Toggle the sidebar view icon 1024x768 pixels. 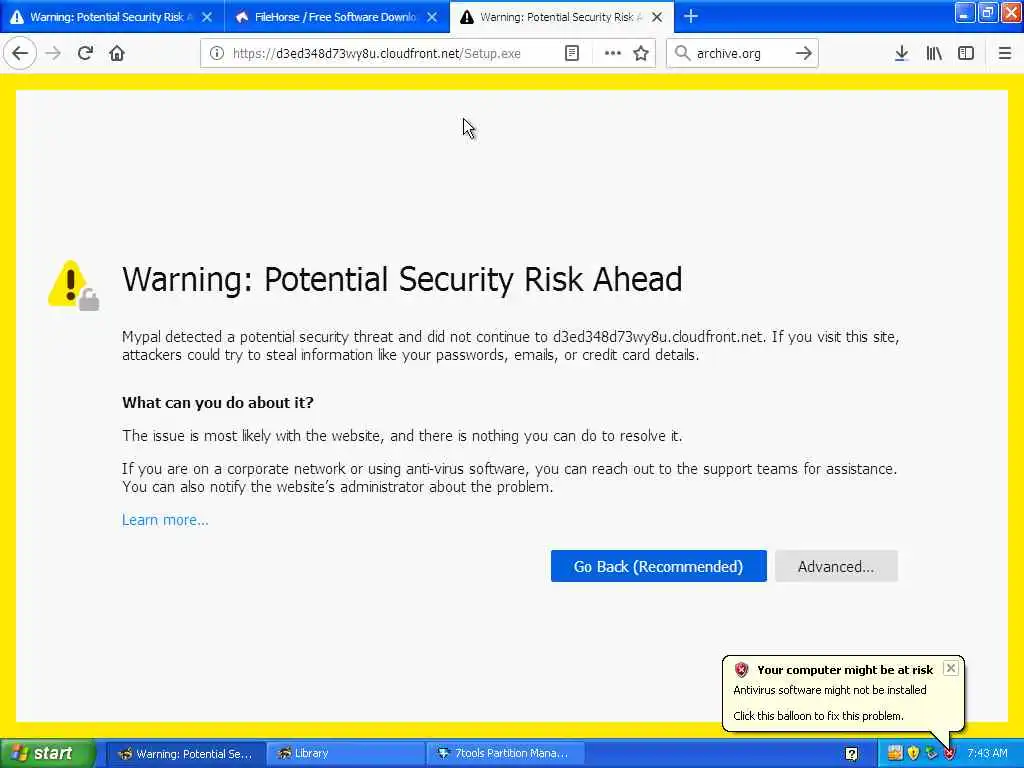pos(966,53)
